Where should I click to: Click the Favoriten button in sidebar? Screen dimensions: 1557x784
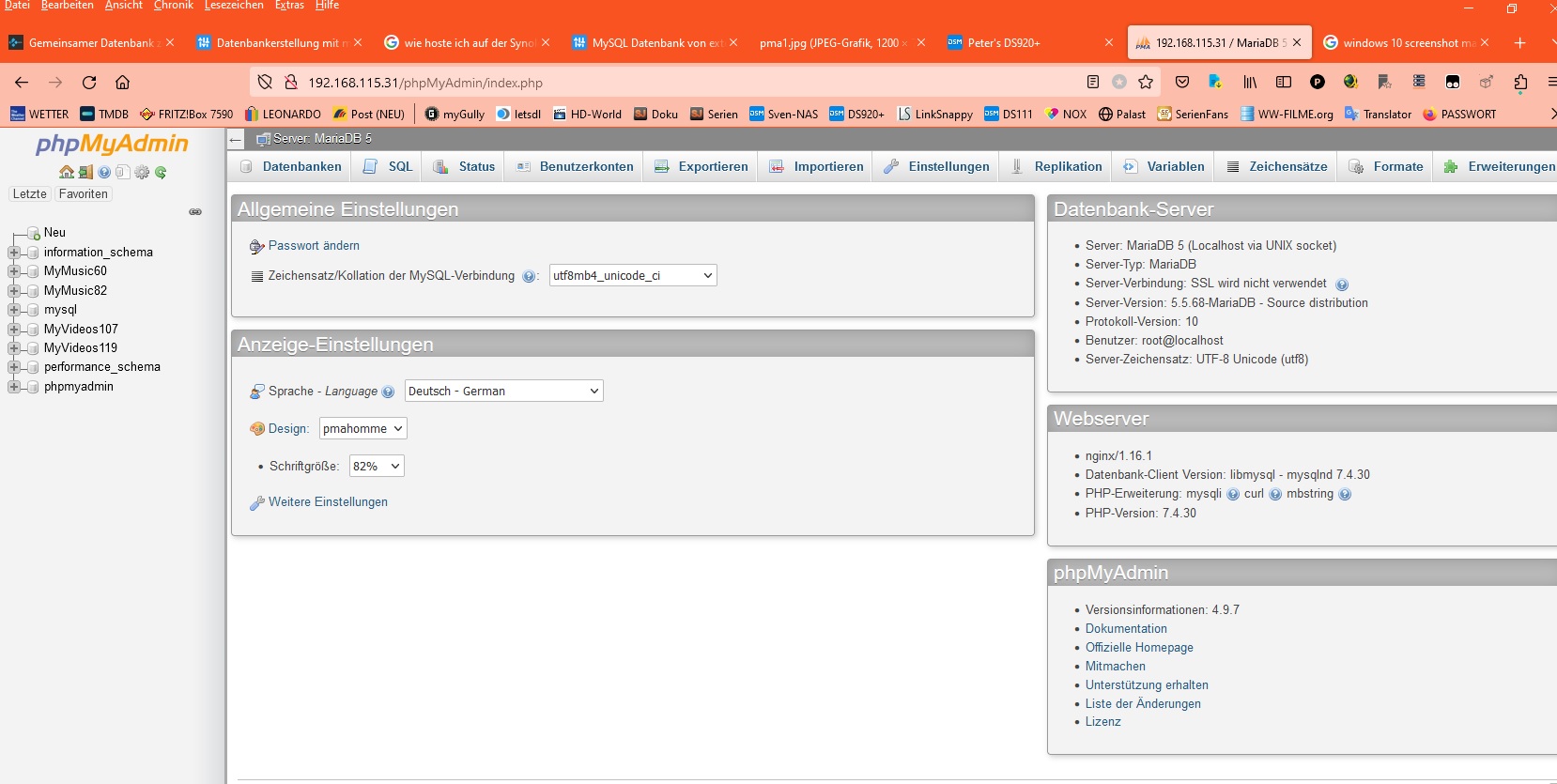pos(83,194)
